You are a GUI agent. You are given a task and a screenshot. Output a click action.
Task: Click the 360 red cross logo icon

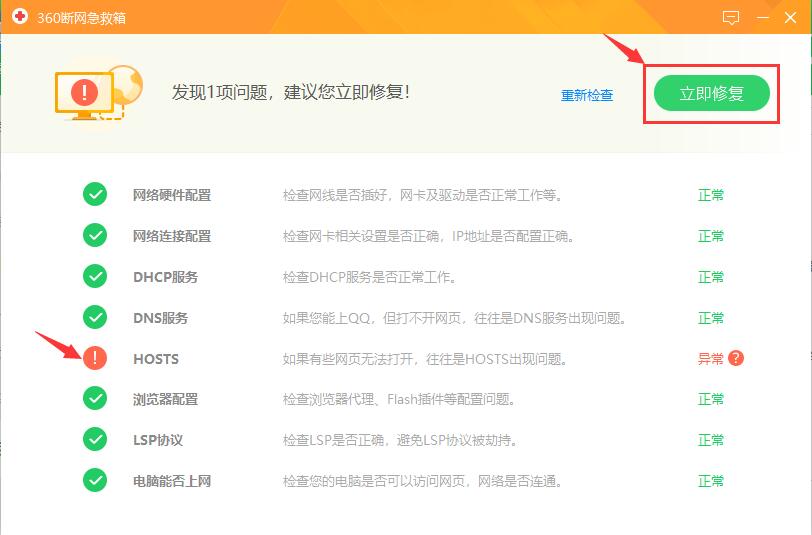(20, 17)
